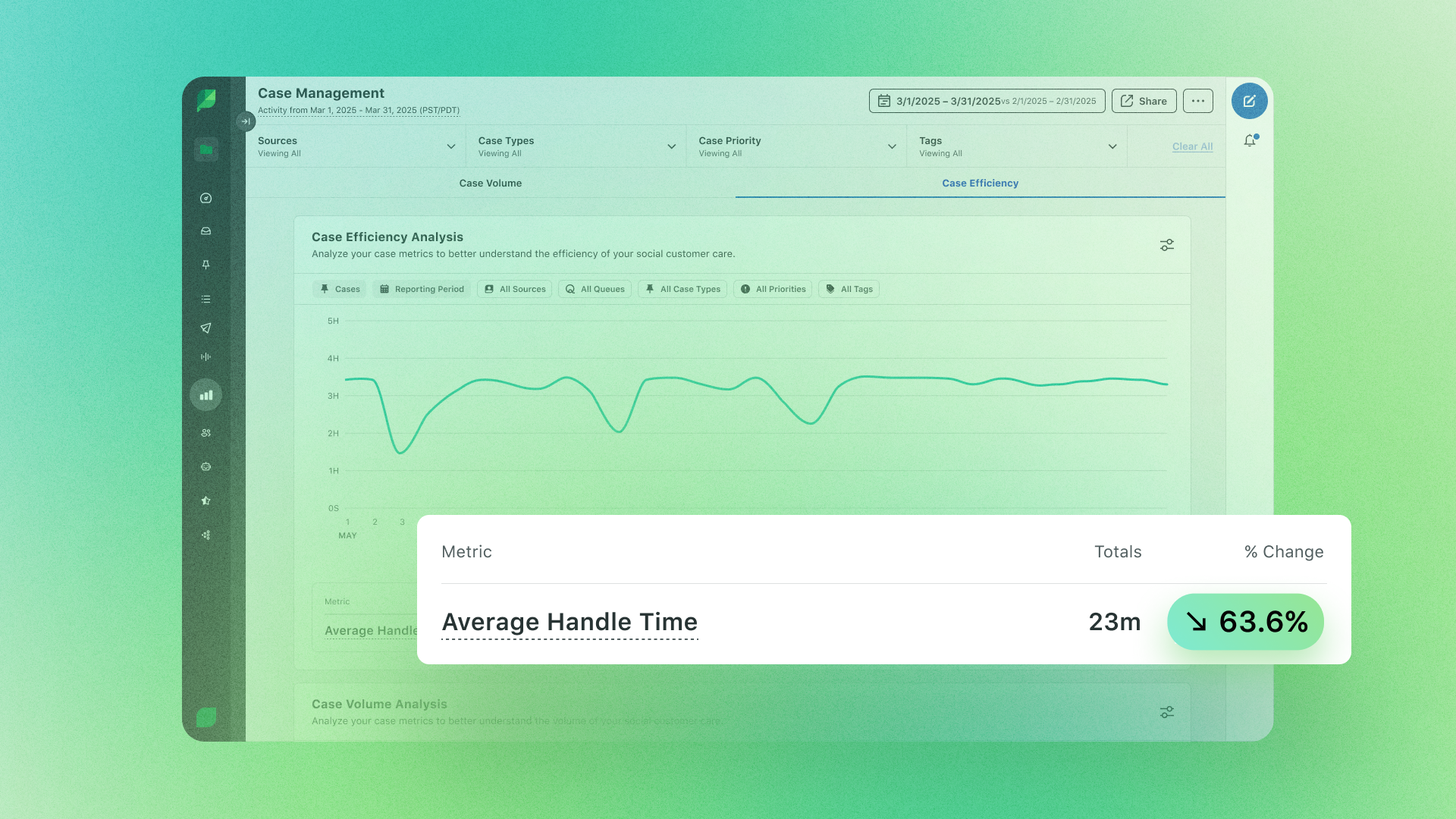Open Reports bar chart icon in sidebar
Viewport: 1456px width, 819px height.
206,395
